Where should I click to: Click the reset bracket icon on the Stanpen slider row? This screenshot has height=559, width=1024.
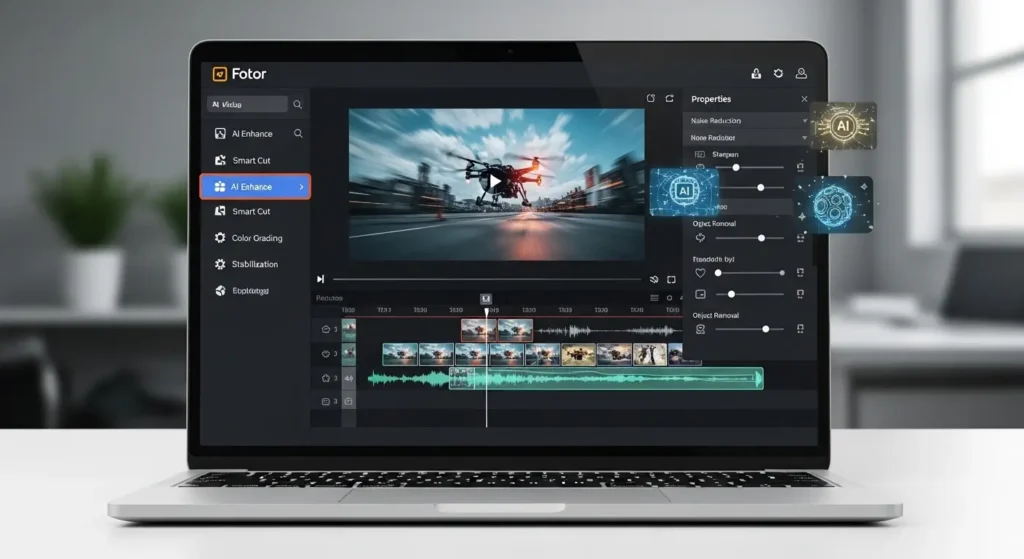pos(800,167)
